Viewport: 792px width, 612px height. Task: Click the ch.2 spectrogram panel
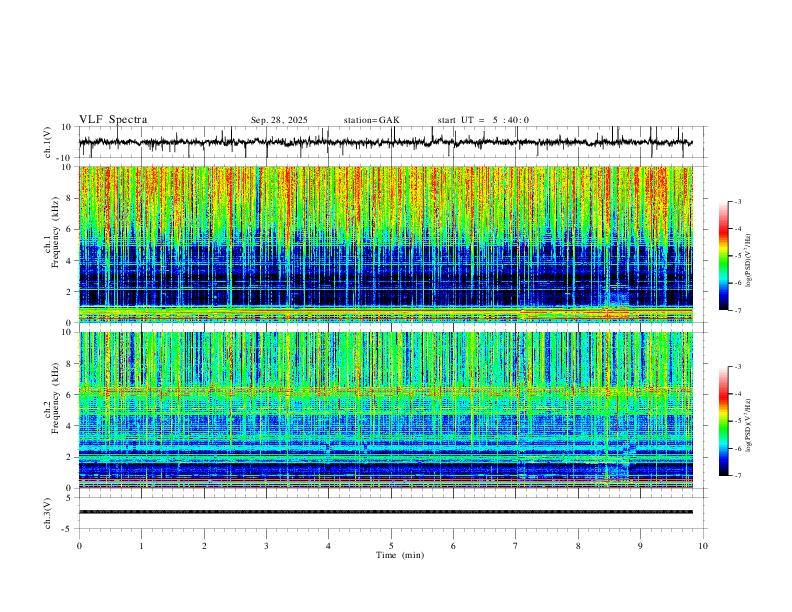pos(386,410)
